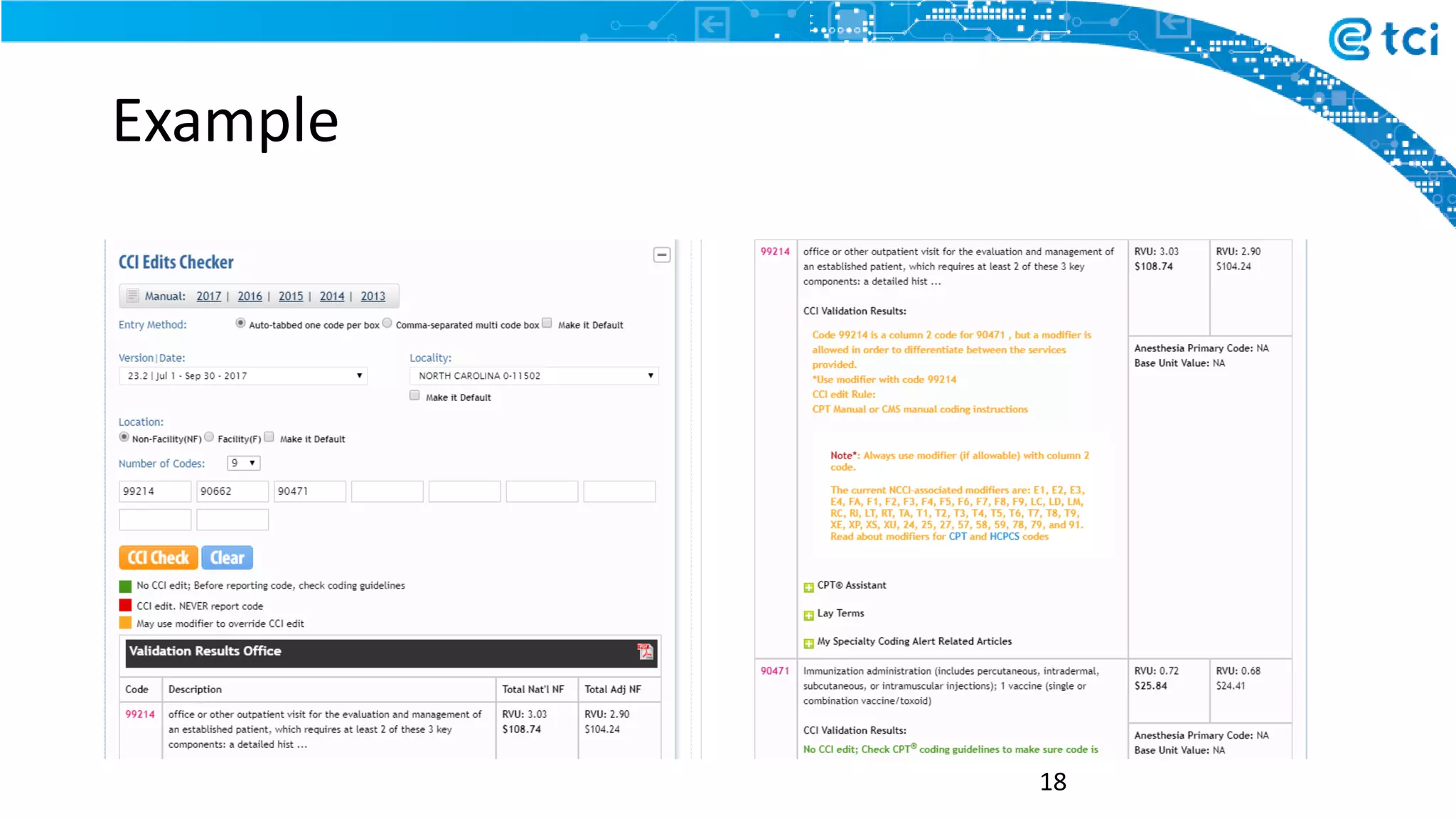Viewport: 1456px width, 819px height.
Task: Expand My Specialty Coding Alert articles icon
Action: (x=808, y=643)
